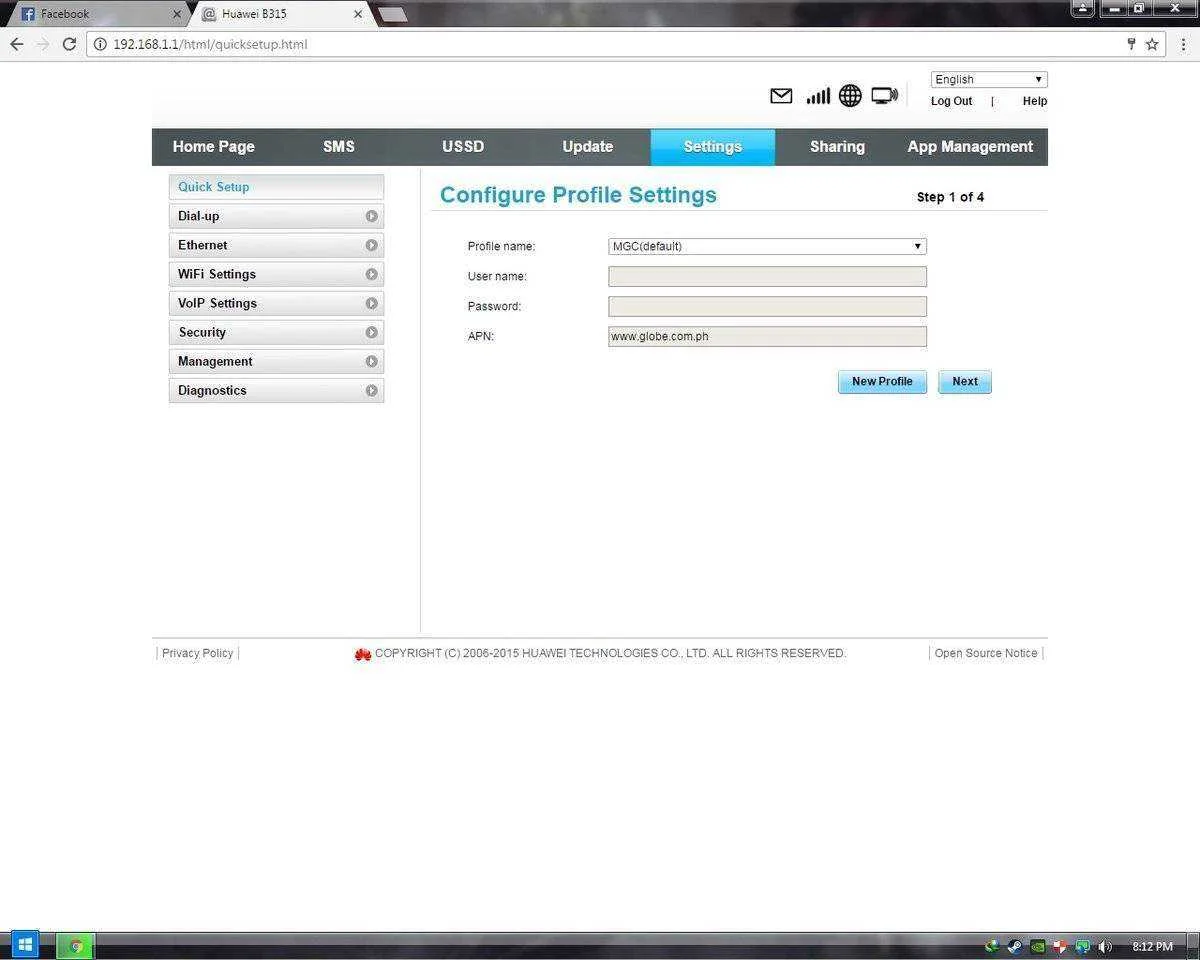Open a new browser tab
The width and height of the screenshot is (1200, 960).
[x=392, y=14]
